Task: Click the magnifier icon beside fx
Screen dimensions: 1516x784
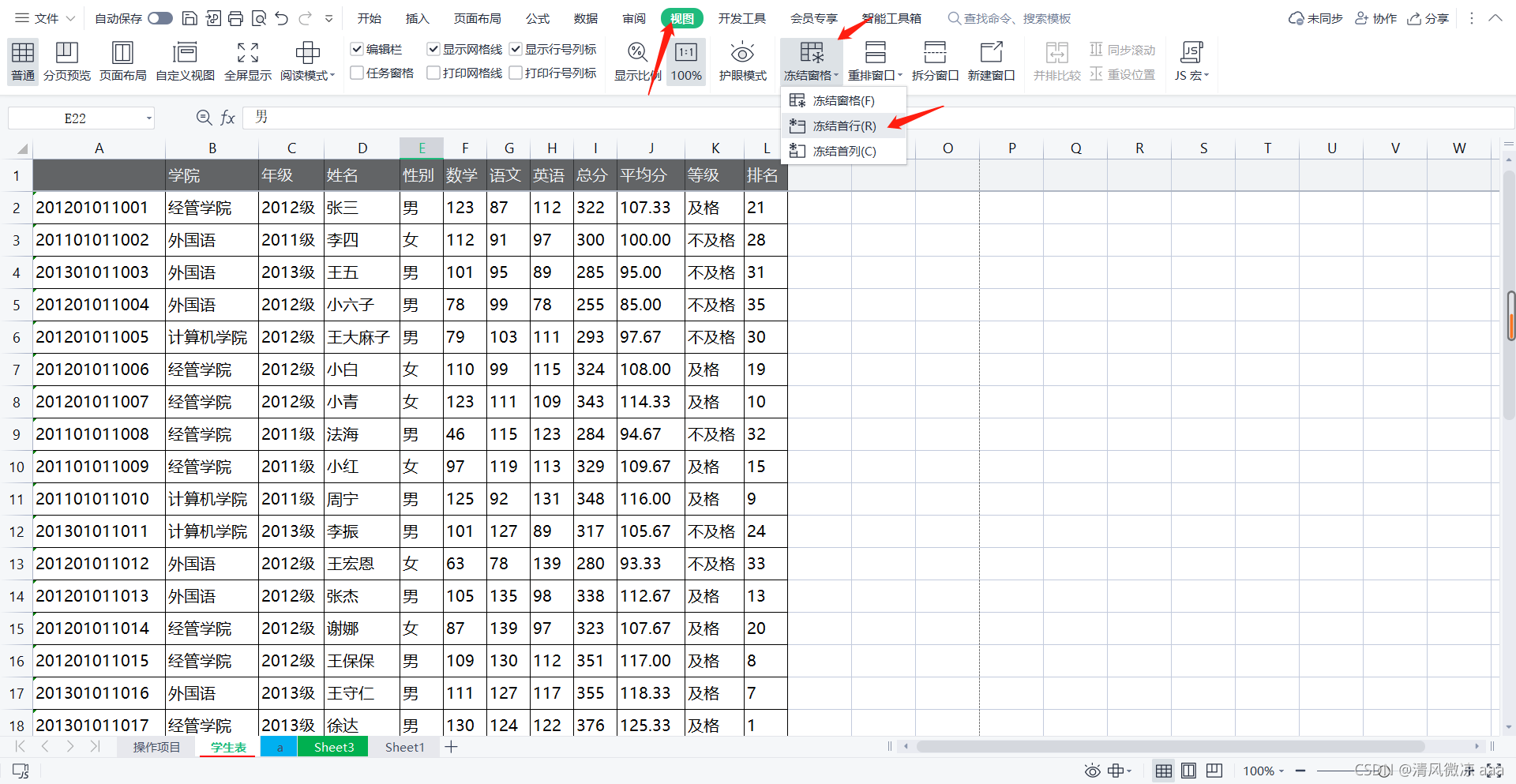Action: [x=204, y=118]
